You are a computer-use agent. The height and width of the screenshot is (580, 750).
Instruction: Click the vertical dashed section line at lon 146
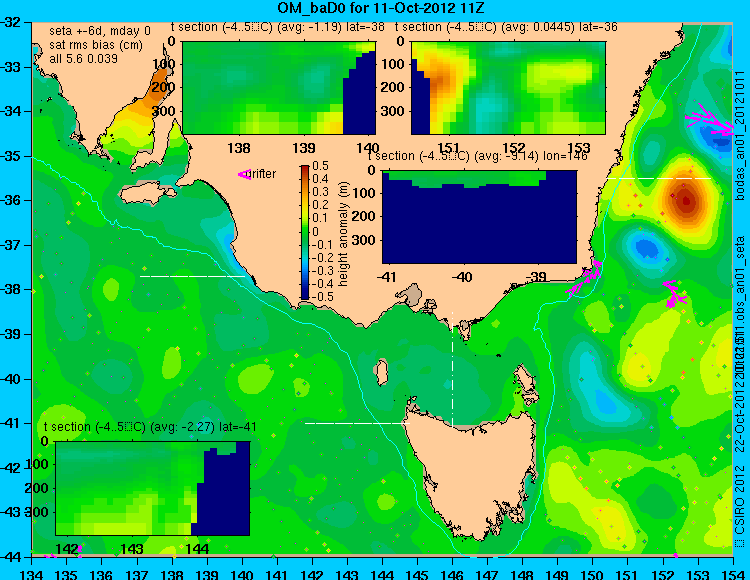(x=452, y=369)
